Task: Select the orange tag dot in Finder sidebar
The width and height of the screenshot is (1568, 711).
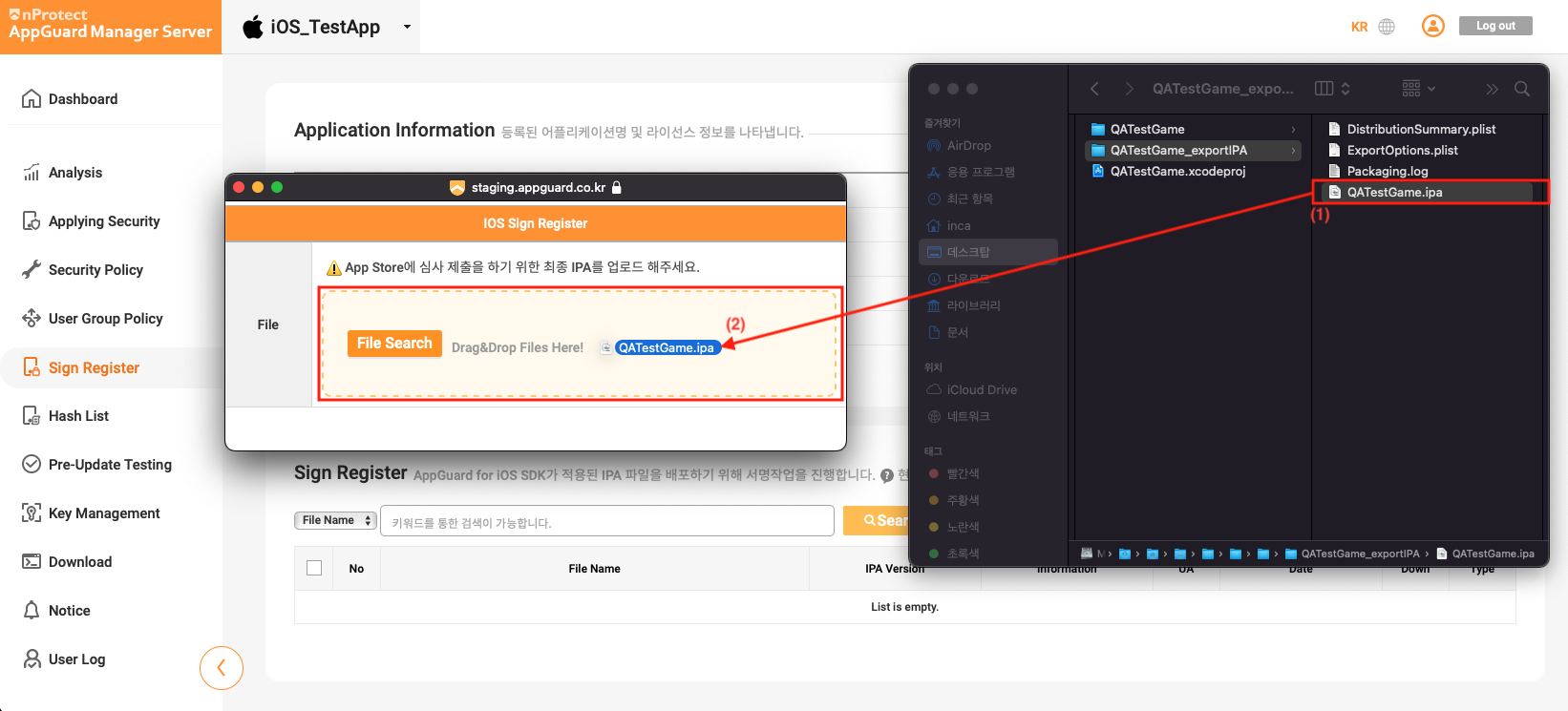Action: 934,500
